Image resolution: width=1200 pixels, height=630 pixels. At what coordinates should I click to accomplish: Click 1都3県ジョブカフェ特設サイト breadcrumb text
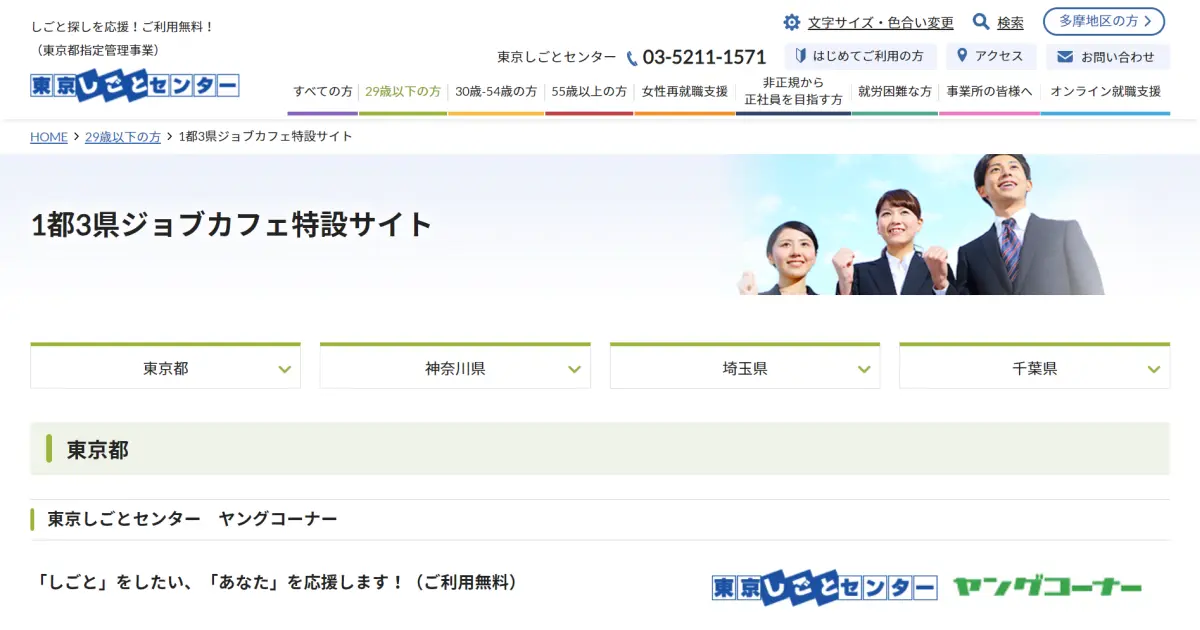pos(265,137)
